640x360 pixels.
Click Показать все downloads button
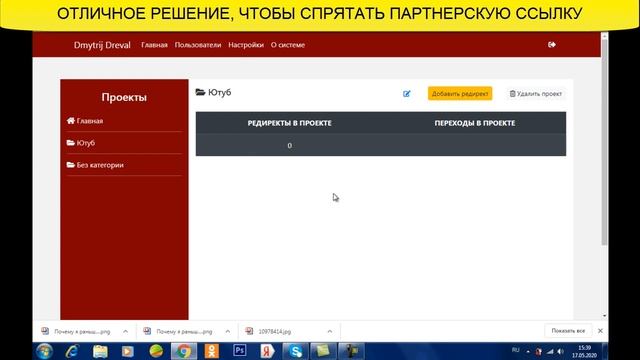568,331
